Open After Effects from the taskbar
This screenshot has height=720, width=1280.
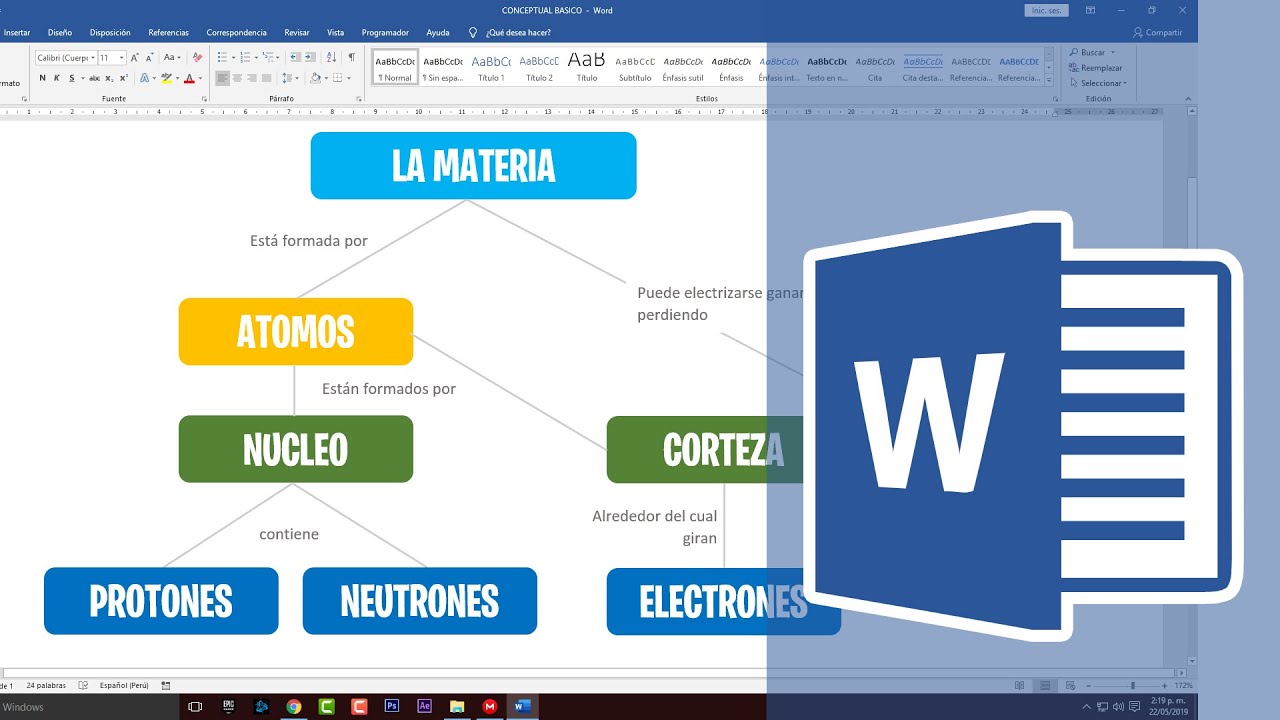(424, 706)
